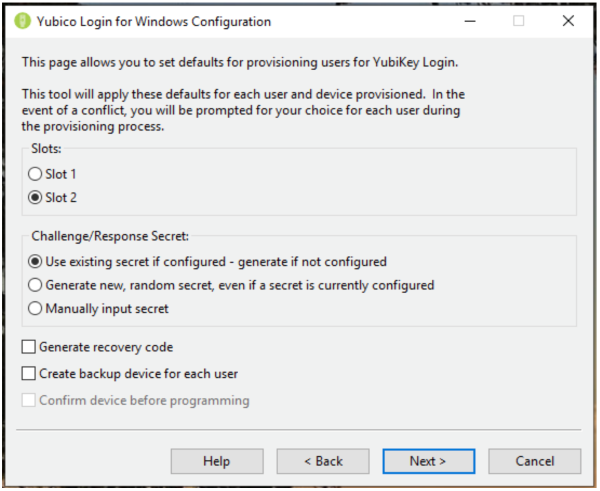
Task: Minimize the Yubico configuration window
Action: [x=470, y=21]
